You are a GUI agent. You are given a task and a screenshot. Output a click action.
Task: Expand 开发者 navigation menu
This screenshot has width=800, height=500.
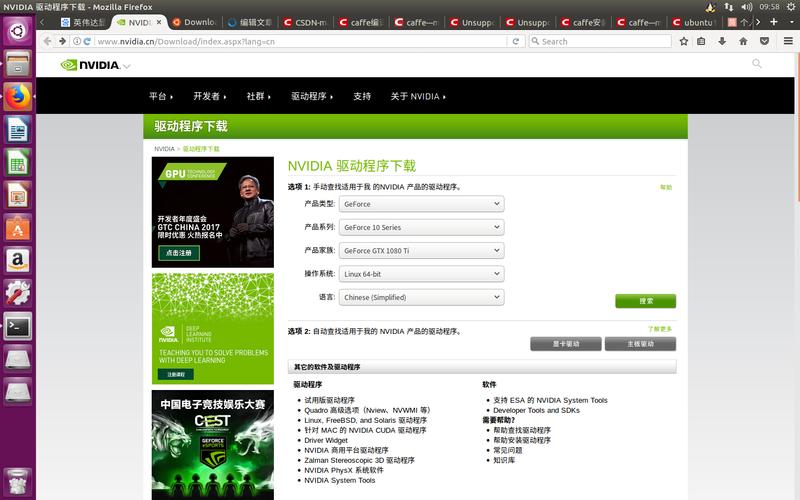[210, 96]
